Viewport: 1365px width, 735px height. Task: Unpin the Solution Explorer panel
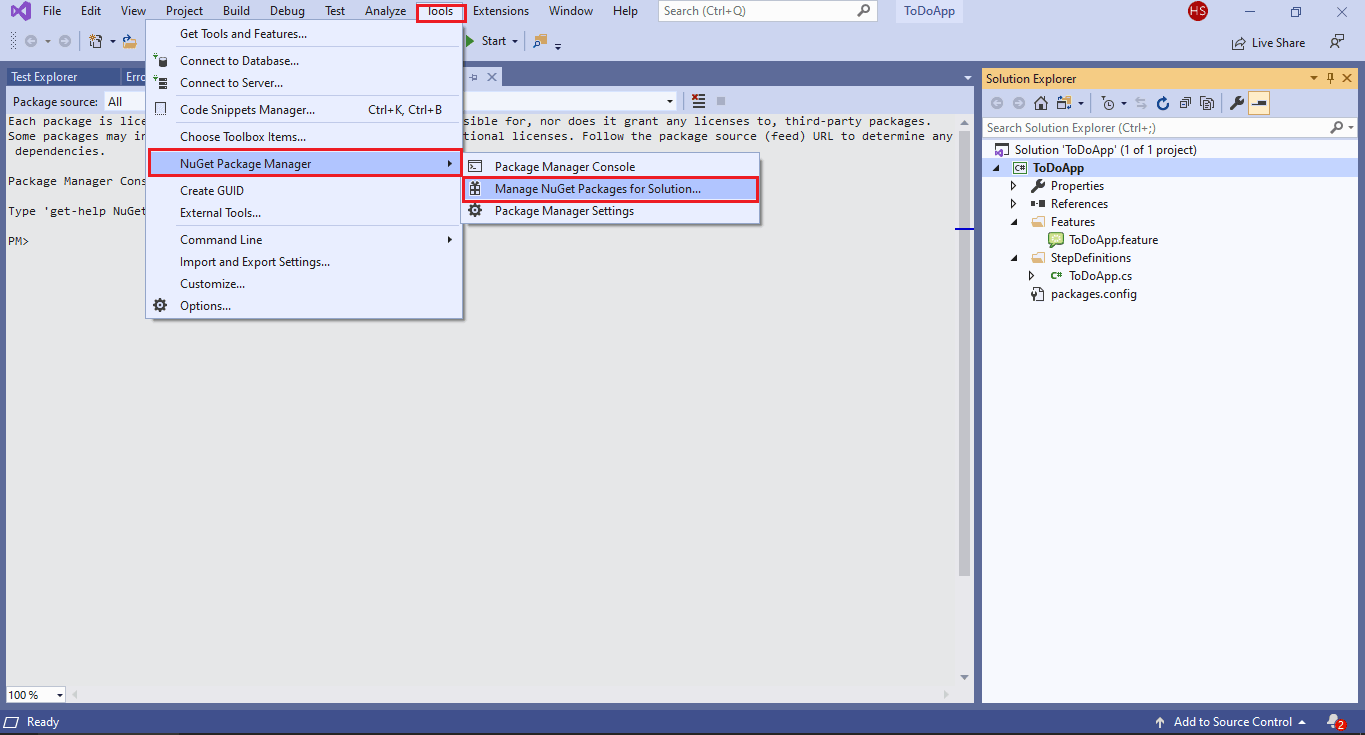tap(1329, 78)
